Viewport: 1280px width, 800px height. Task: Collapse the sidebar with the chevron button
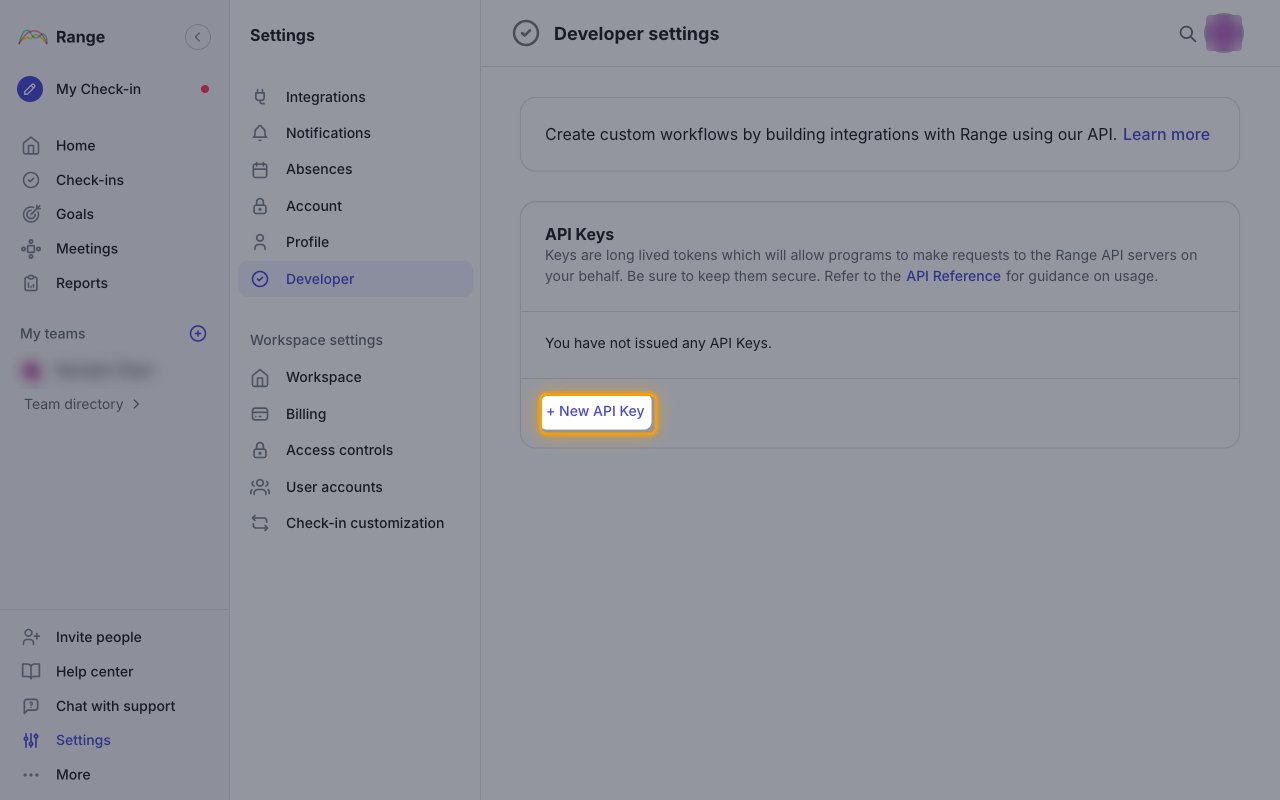point(198,37)
